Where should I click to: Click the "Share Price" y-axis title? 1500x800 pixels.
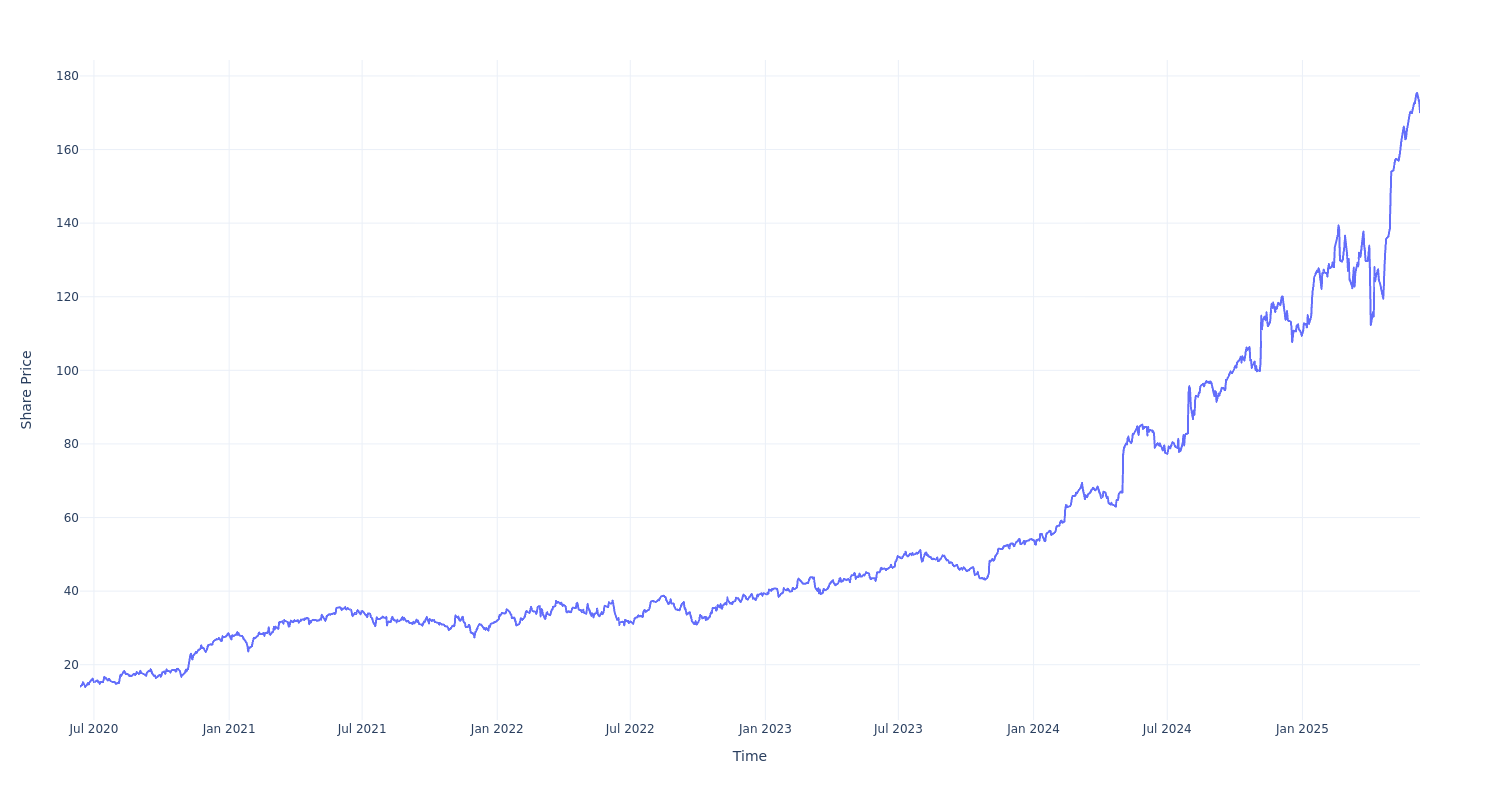coord(27,390)
